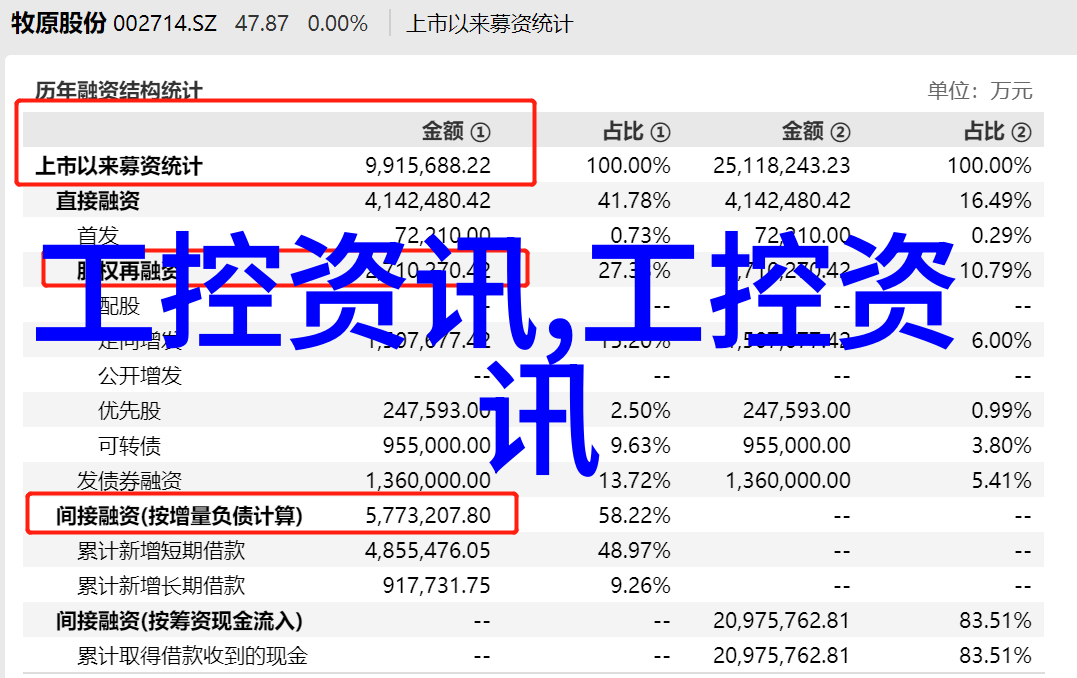Select 20,975,762.81 in the 累计取得借款收到的现金 row
1077x678 pixels.
pos(782,656)
